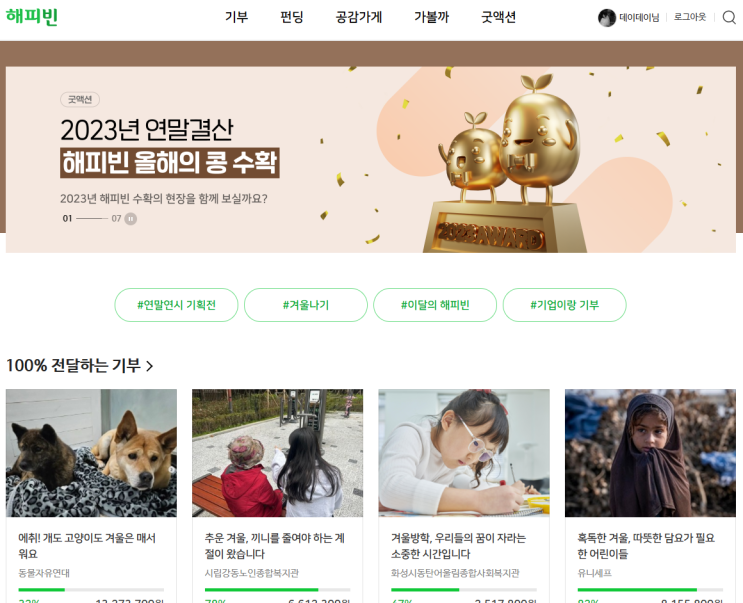Open the two dogs donation thumbnail
Image resolution: width=743 pixels, height=603 pixels.
[91, 453]
